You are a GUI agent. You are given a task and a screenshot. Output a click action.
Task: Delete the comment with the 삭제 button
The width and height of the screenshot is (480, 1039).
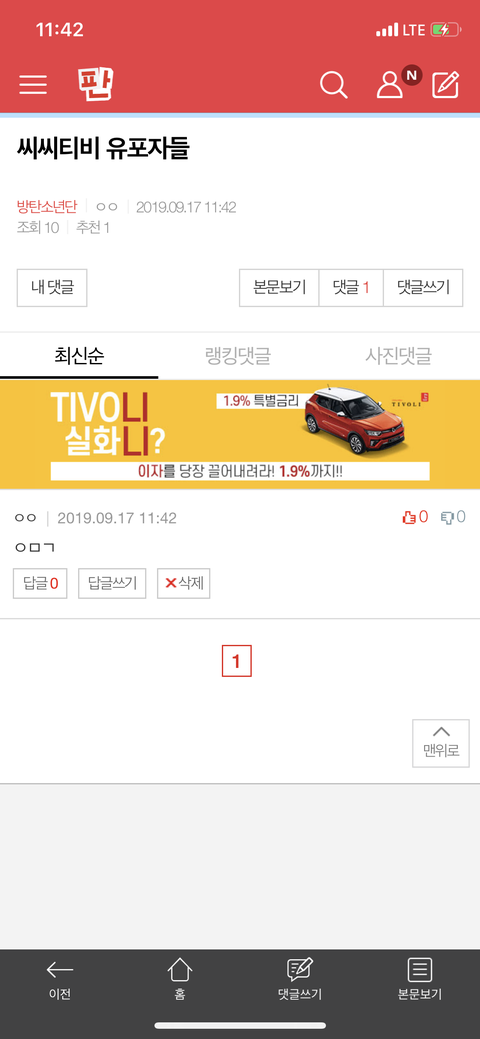point(184,583)
